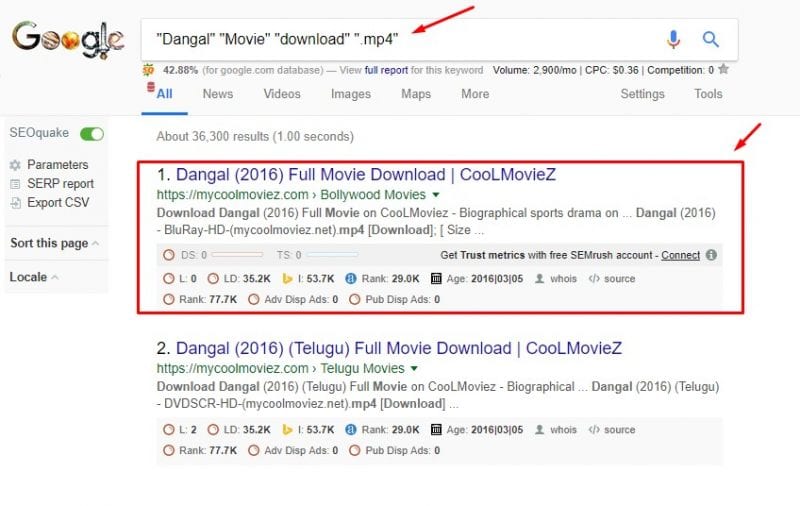
Task: Click Age archive icon in result 2
Action: [x=436, y=429]
